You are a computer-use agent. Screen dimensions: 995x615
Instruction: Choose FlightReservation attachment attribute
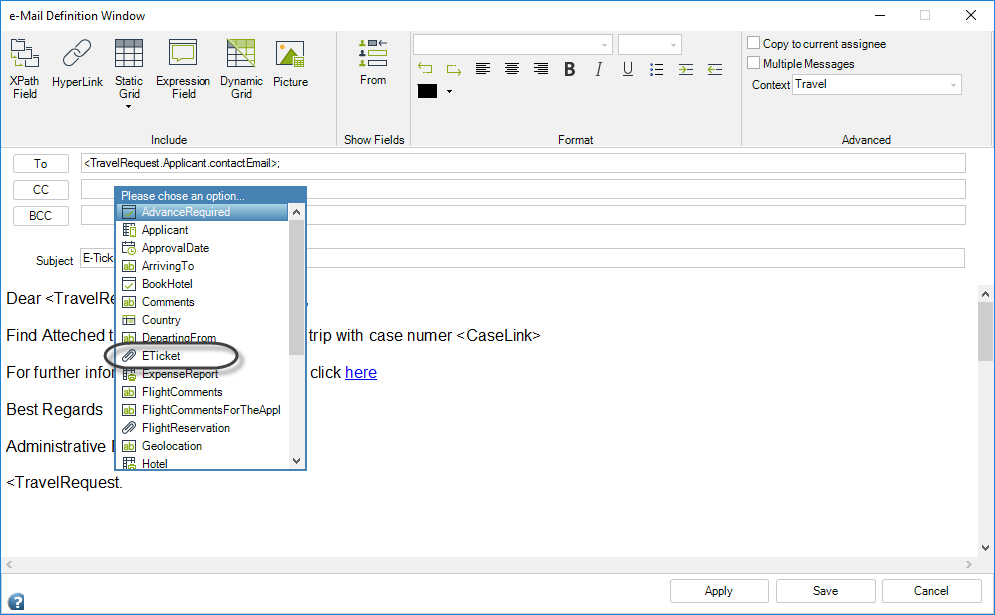point(202,428)
